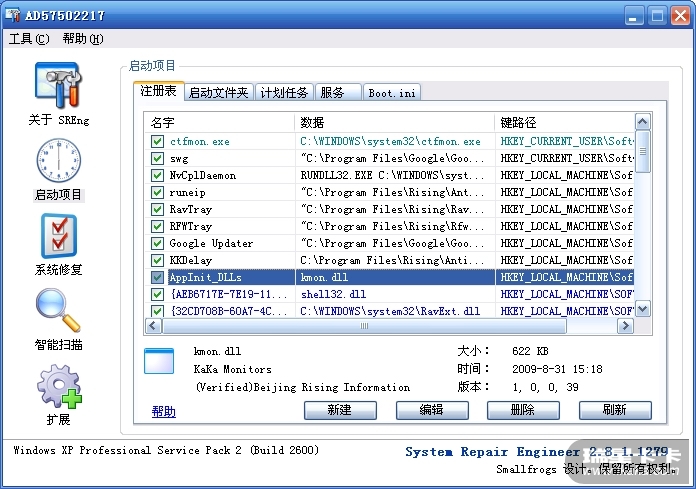696x489 pixels.
Task: Click the horizontal scrollbar right arrow
Action: 627,326
